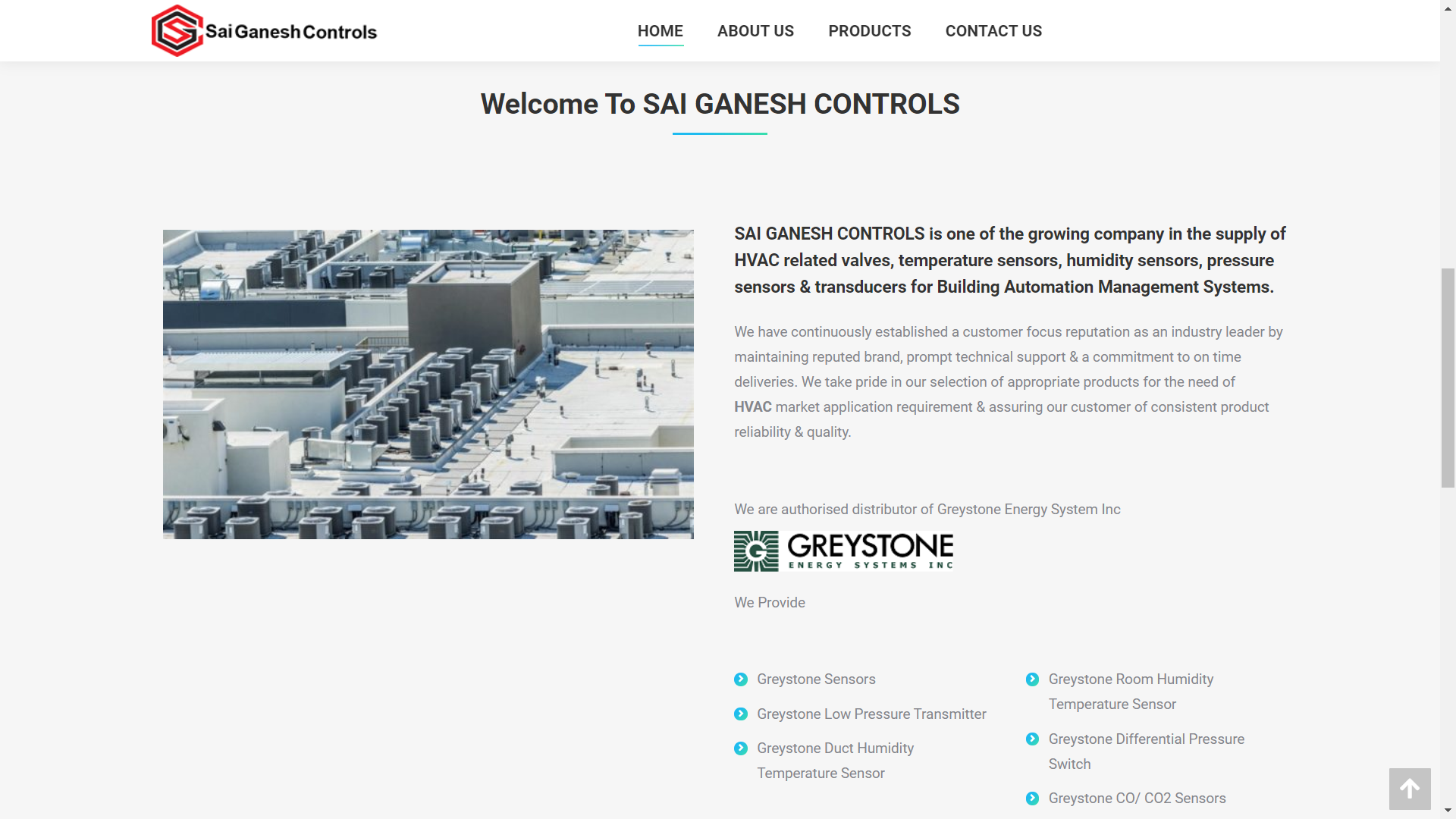The width and height of the screenshot is (1456, 819).
Task: Click bullet icon beside Room Humidity Sensor
Action: point(1032,679)
